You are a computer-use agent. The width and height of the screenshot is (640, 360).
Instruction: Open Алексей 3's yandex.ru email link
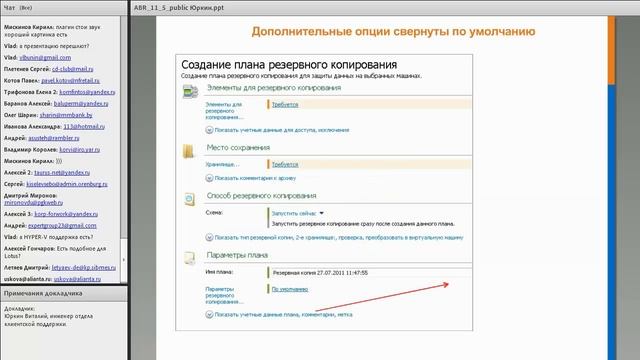(66, 213)
